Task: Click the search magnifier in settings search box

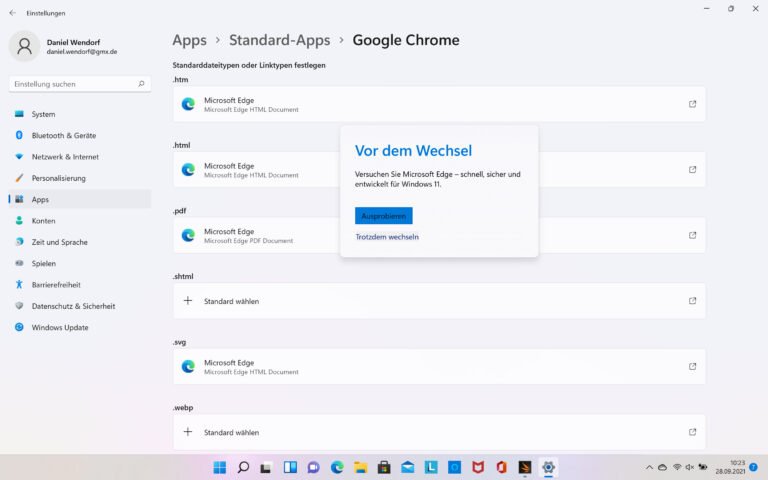Action: click(141, 84)
